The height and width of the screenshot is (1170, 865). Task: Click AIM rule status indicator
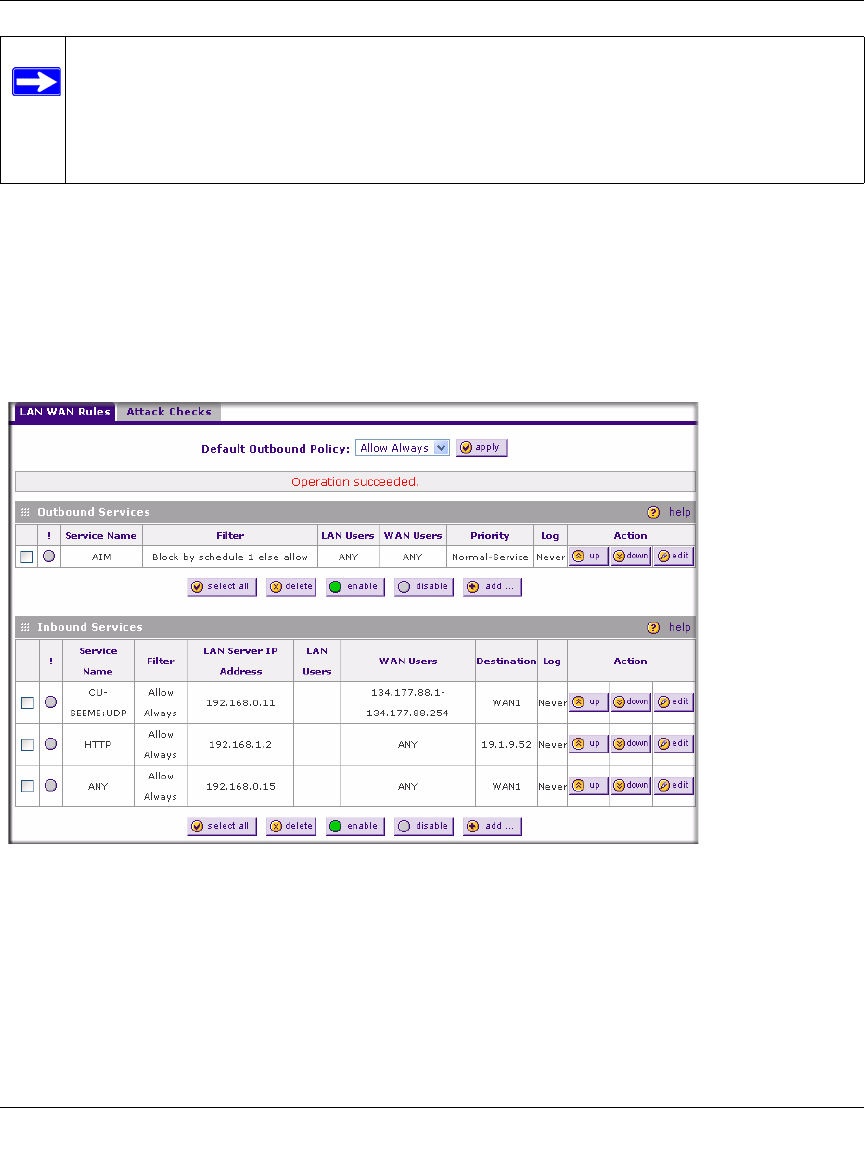tap(49, 557)
